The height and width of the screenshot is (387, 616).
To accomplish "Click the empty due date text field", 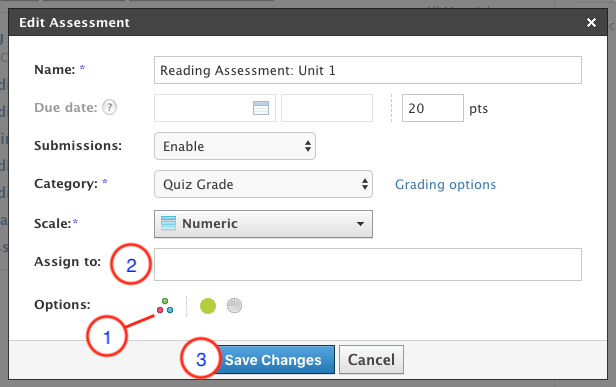I will click(x=215, y=108).
